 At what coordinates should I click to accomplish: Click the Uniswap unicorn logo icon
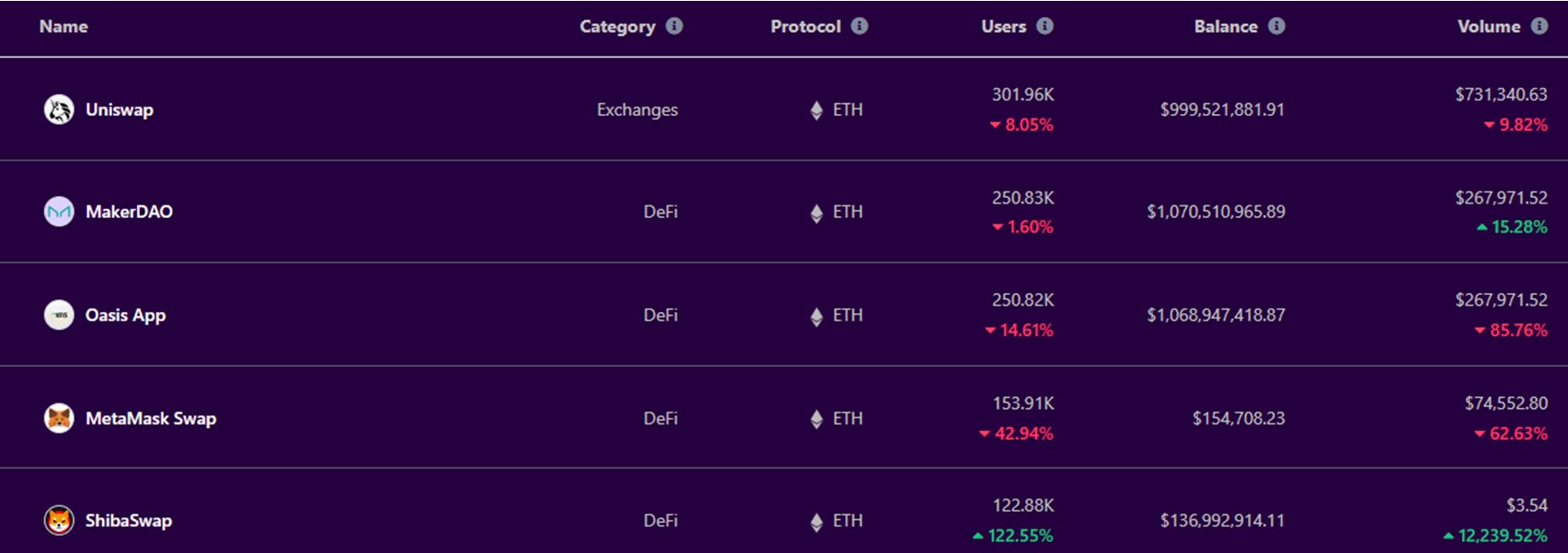click(x=59, y=110)
